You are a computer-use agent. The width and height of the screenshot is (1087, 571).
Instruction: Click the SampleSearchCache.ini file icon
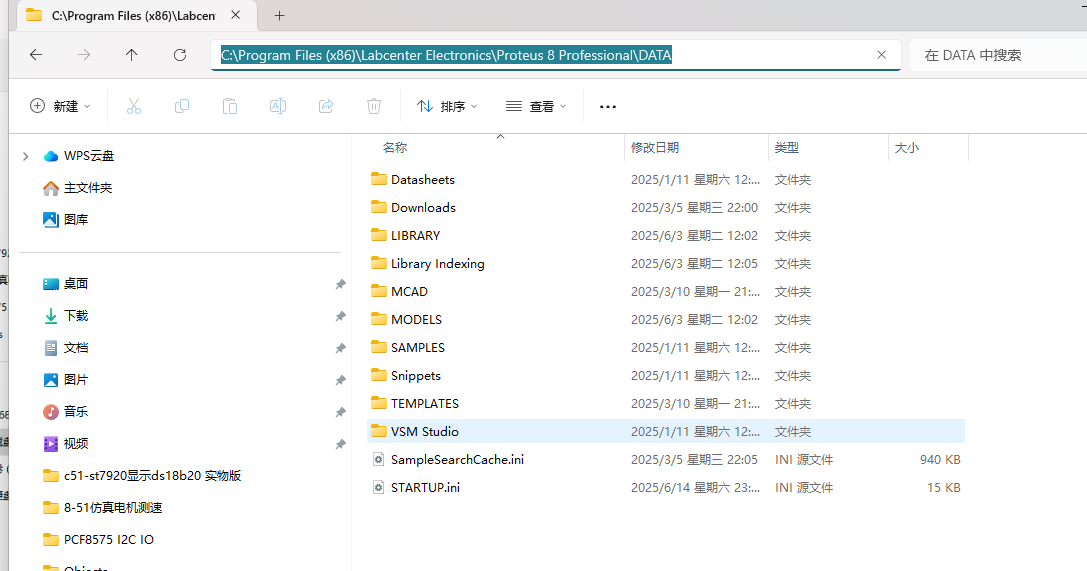pyautogui.click(x=379, y=459)
